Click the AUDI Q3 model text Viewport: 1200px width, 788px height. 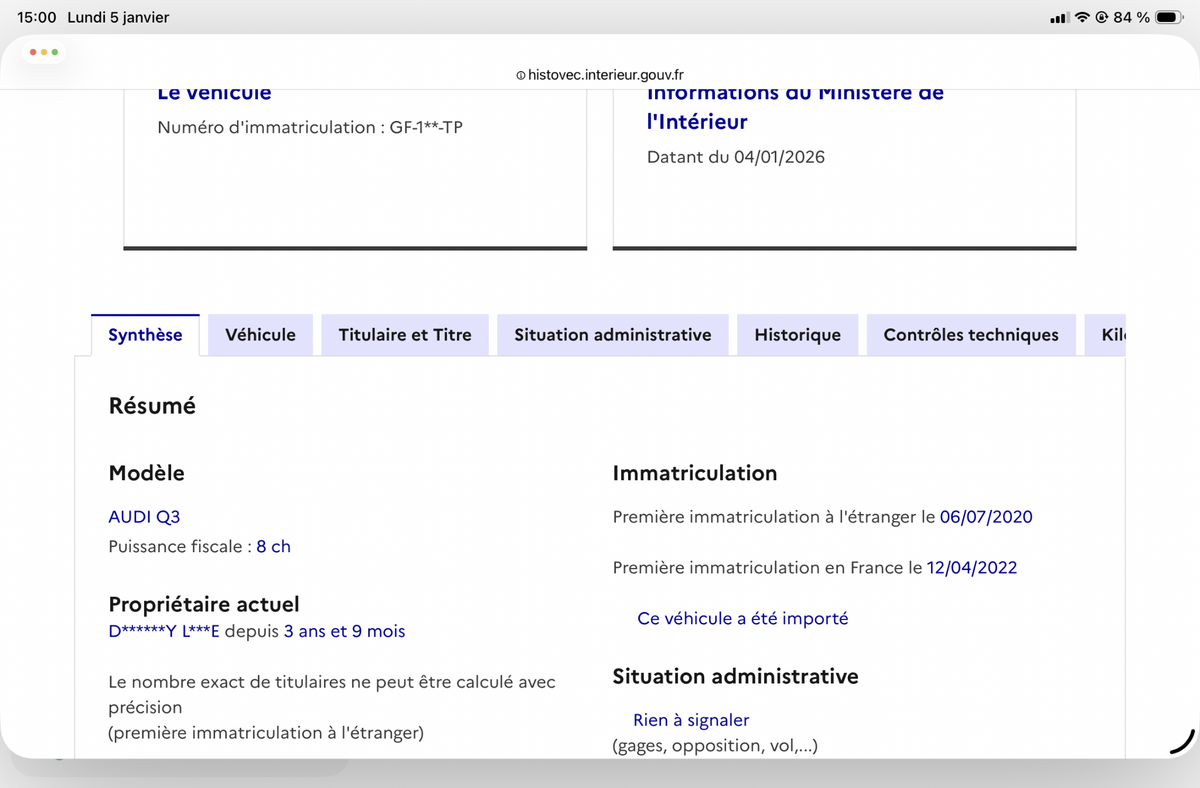[x=144, y=517]
